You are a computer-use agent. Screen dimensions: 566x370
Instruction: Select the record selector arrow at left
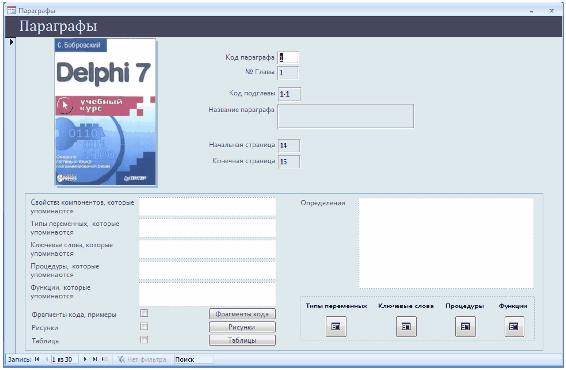click(12, 42)
